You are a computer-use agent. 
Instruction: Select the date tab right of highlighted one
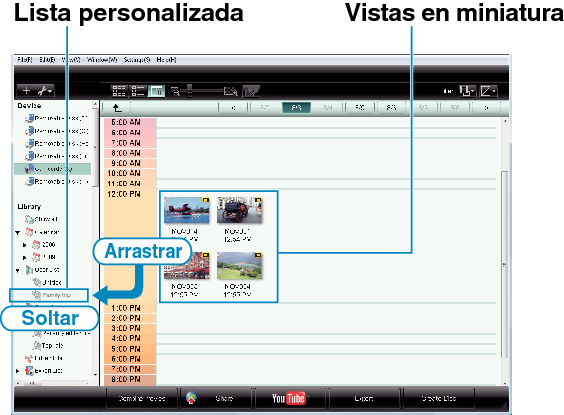(x=328, y=108)
